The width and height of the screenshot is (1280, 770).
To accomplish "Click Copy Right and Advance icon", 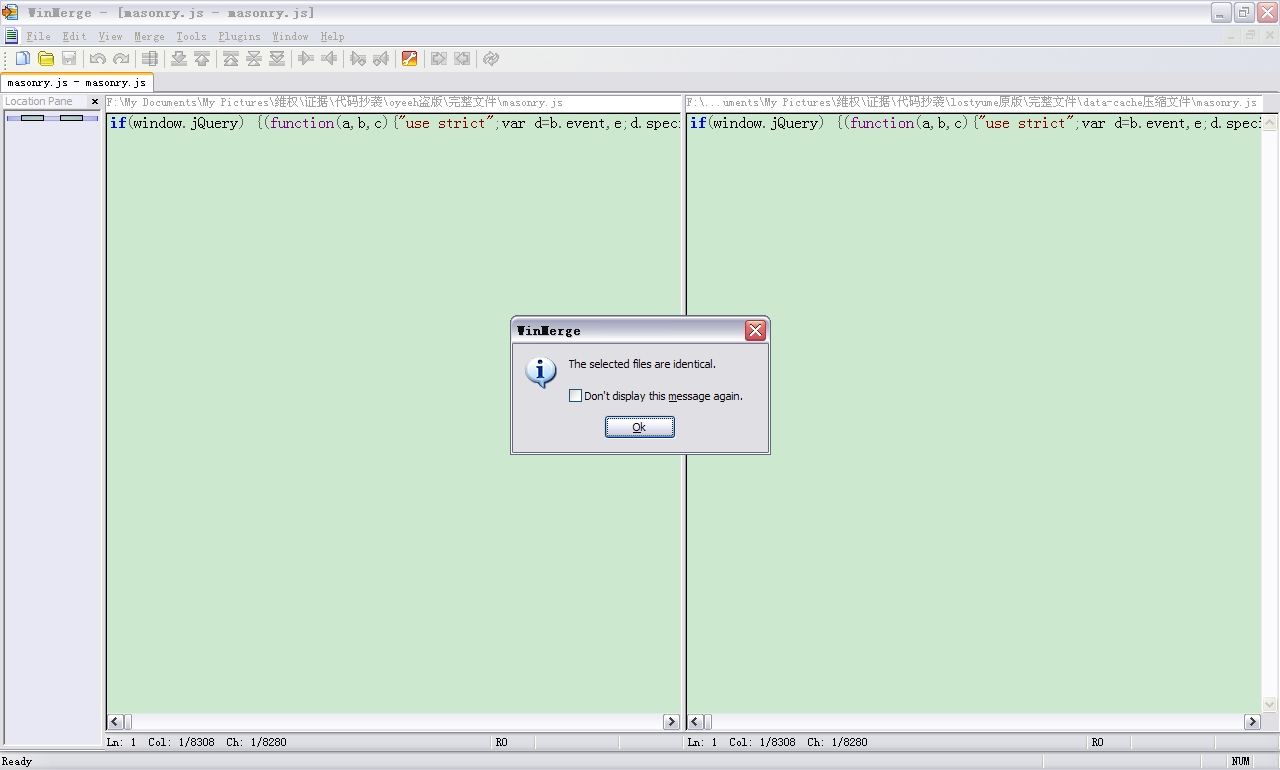I will point(358,59).
